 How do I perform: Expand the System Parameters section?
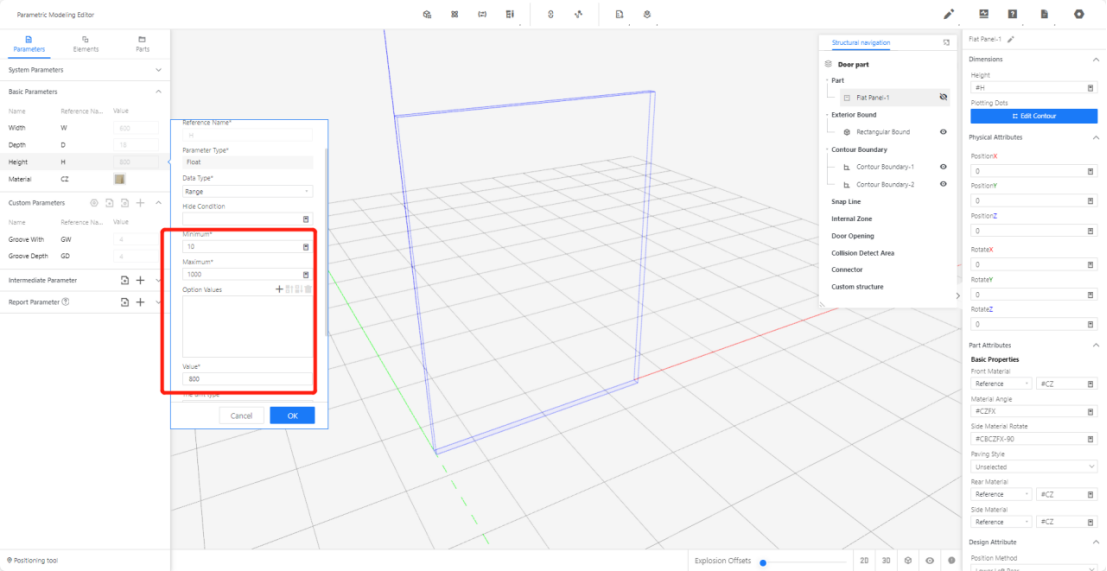pyautogui.click(x=158, y=70)
